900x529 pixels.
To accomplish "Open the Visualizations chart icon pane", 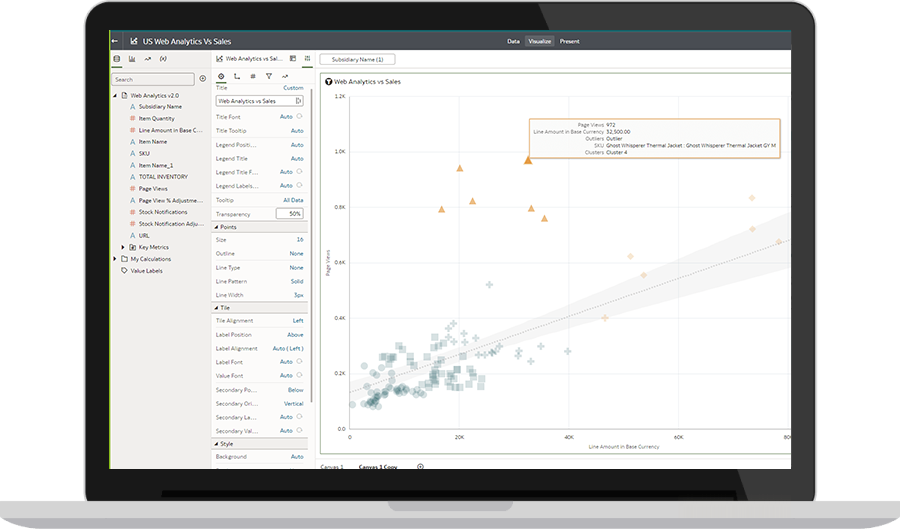I will [132, 60].
